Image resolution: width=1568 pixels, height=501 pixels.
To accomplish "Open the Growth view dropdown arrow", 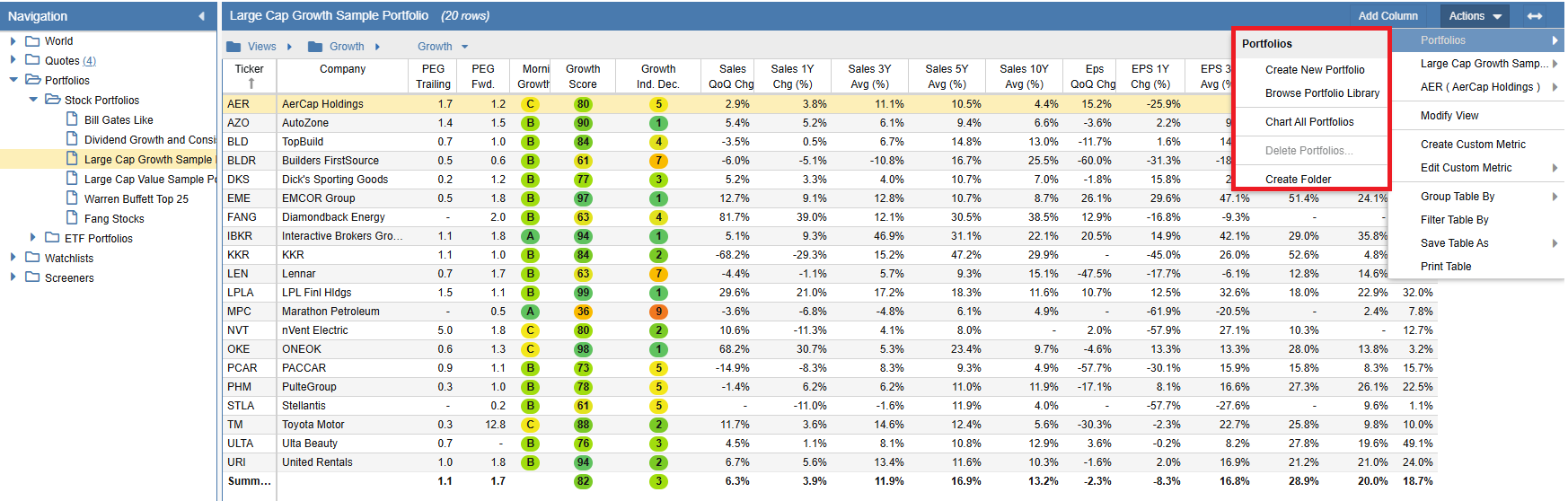I will (x=464, y=47).
